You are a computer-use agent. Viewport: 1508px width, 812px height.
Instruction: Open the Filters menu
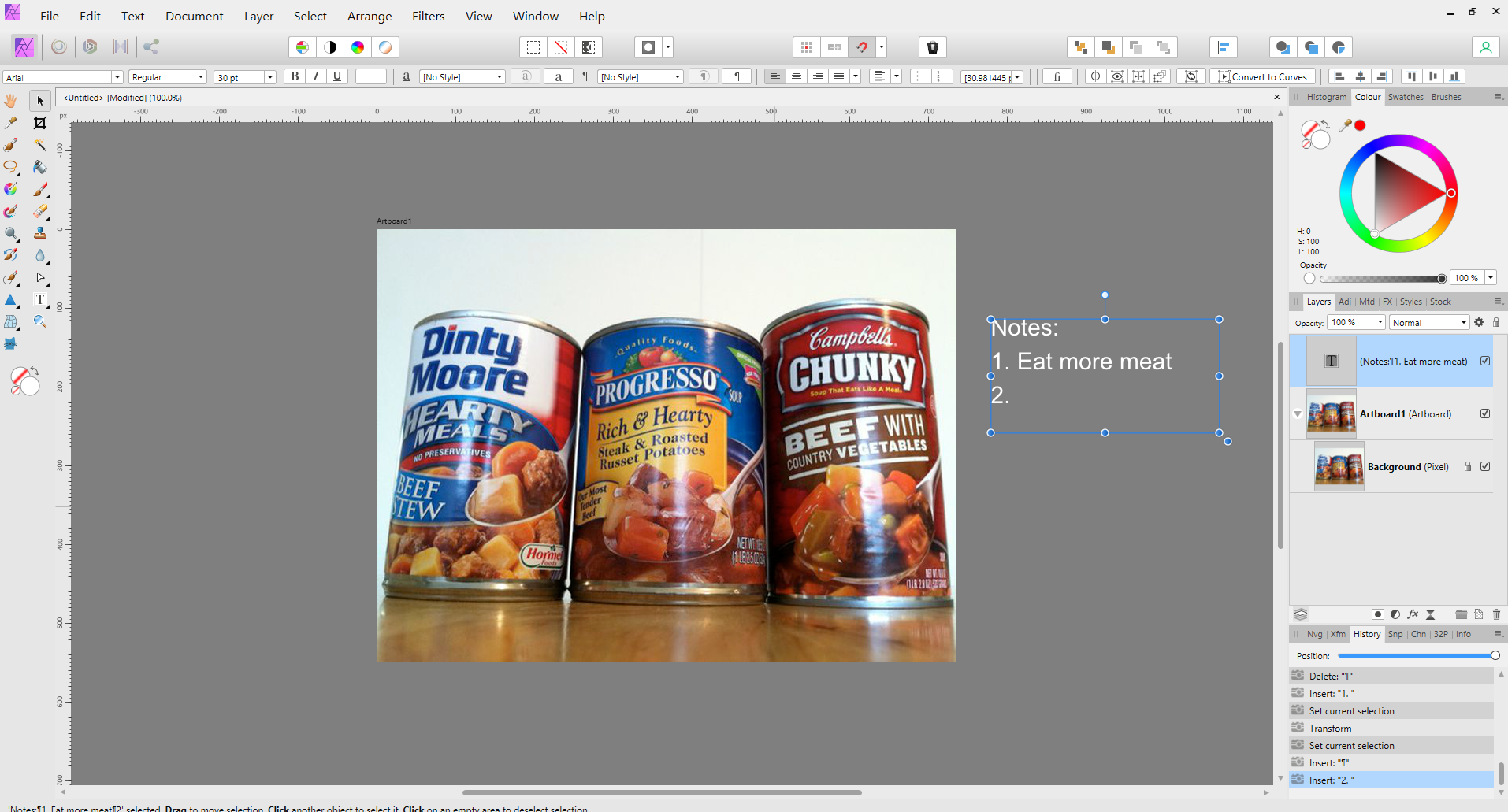tap(428, 16)
